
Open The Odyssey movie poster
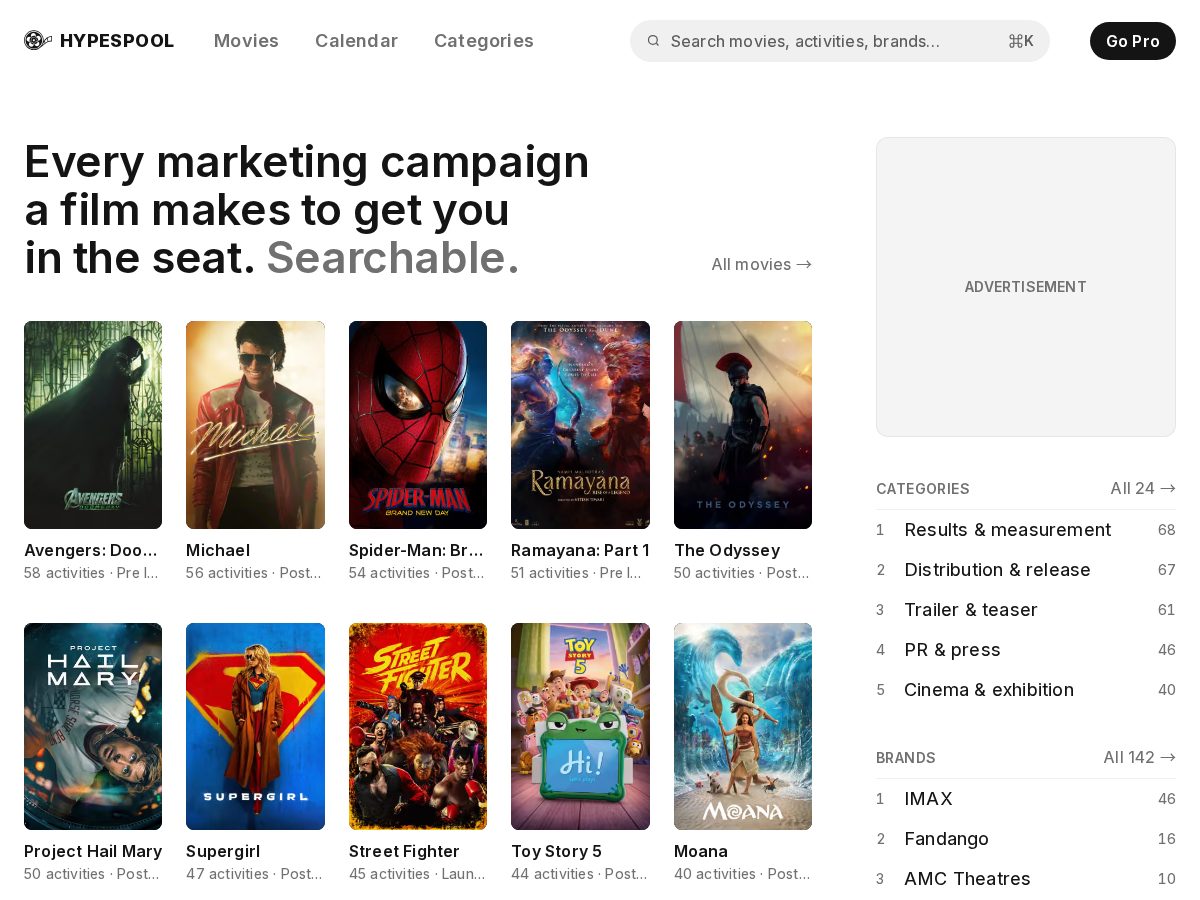click(743, 425)
